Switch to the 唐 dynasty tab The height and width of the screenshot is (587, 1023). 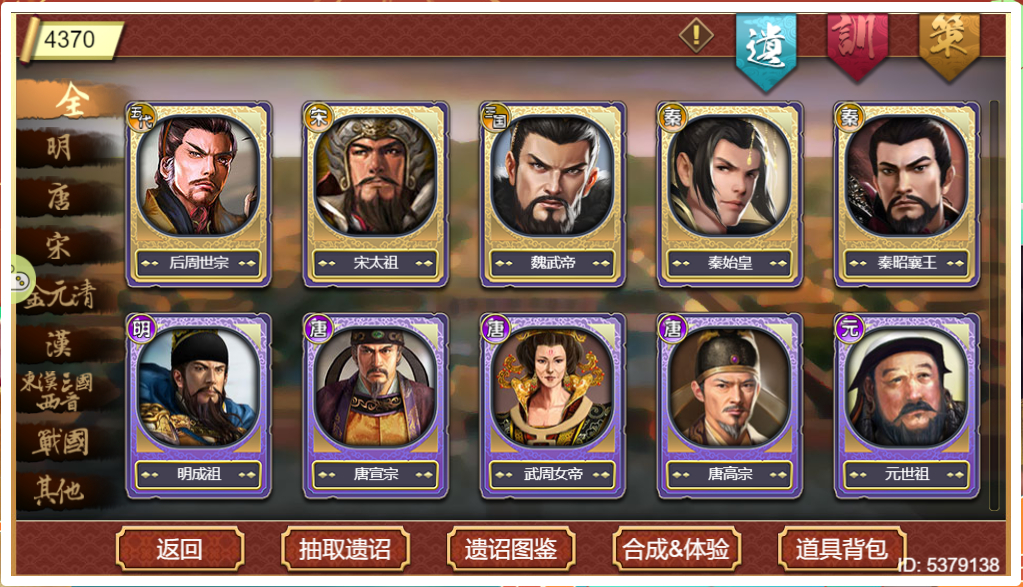[x=59, y=197]
